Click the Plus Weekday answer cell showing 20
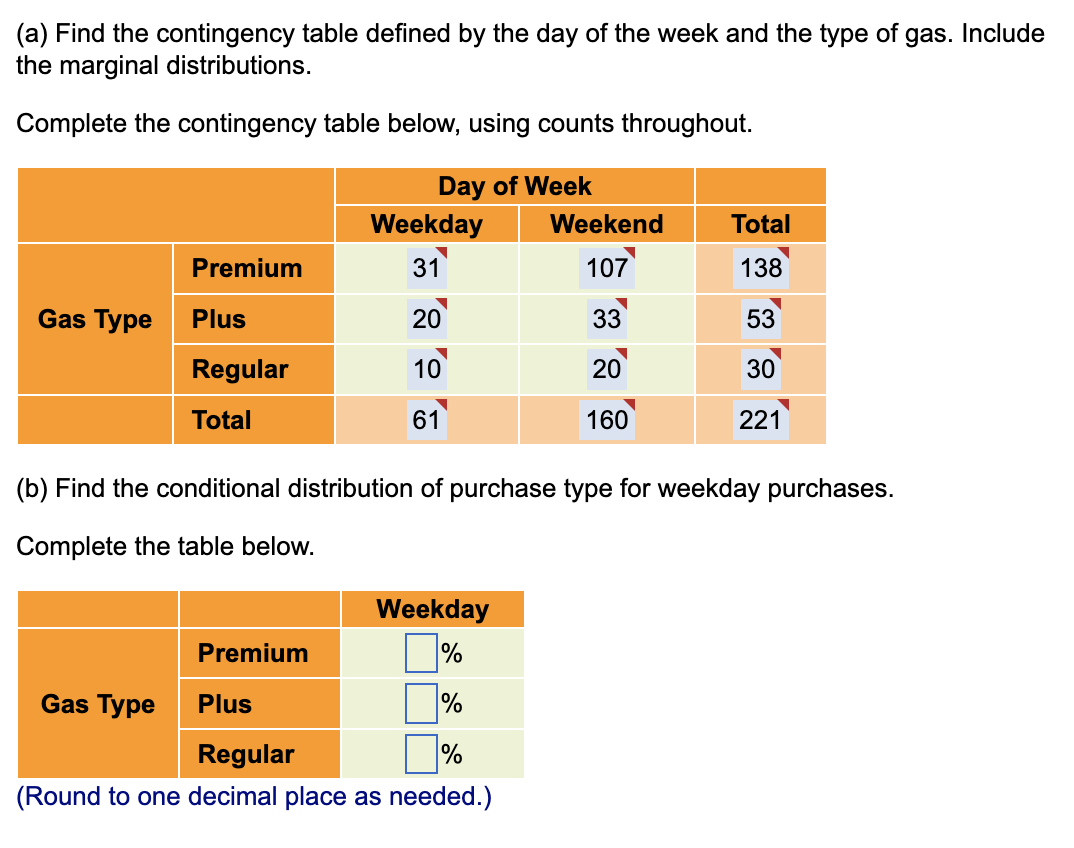This screenshot has width=1074, height=848. click(427, 318)
